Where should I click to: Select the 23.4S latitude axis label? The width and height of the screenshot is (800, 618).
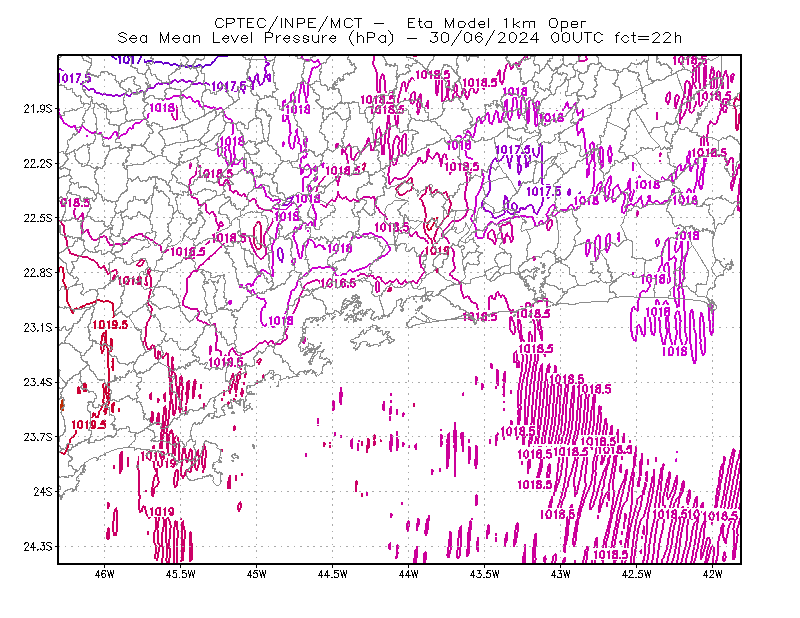coord(38,382)
